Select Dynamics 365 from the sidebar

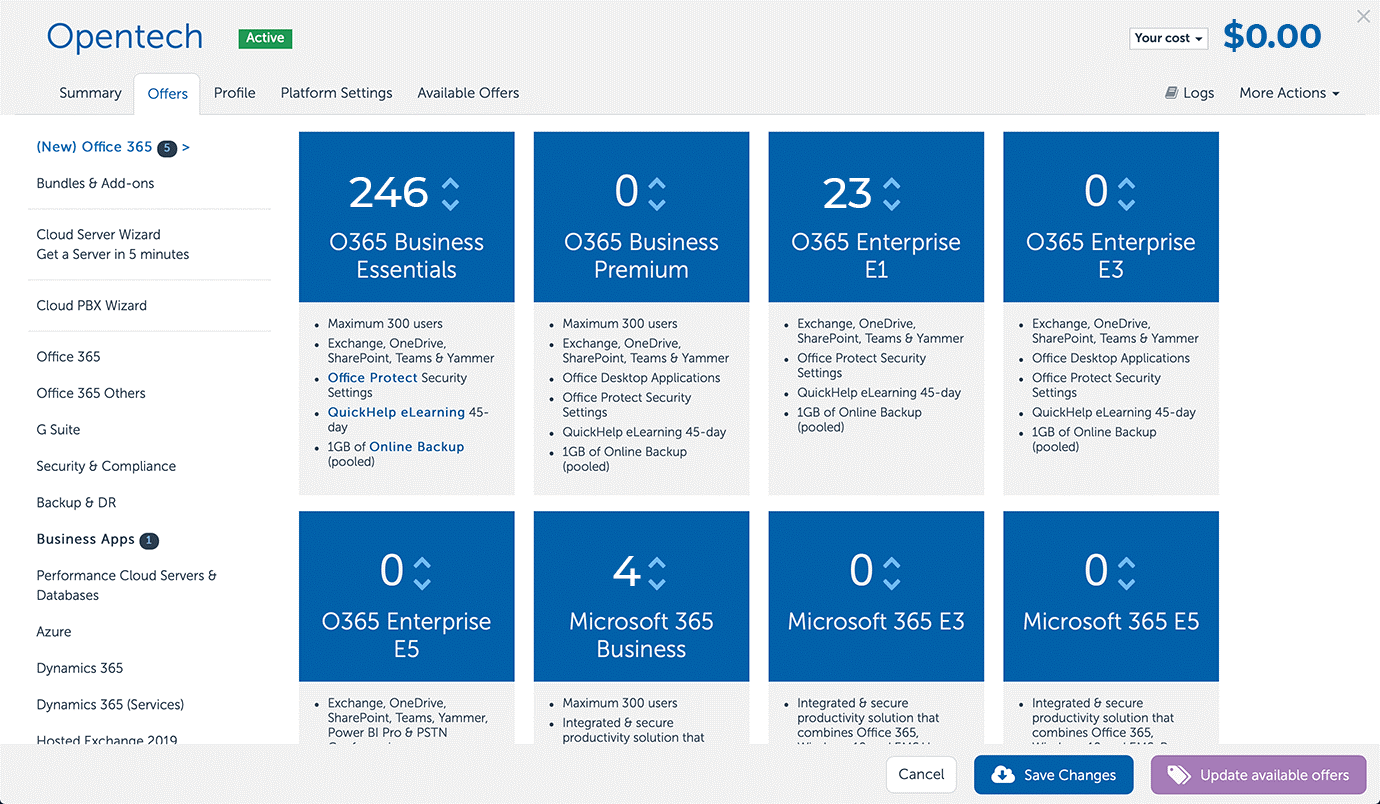click(x=79, y=667)
